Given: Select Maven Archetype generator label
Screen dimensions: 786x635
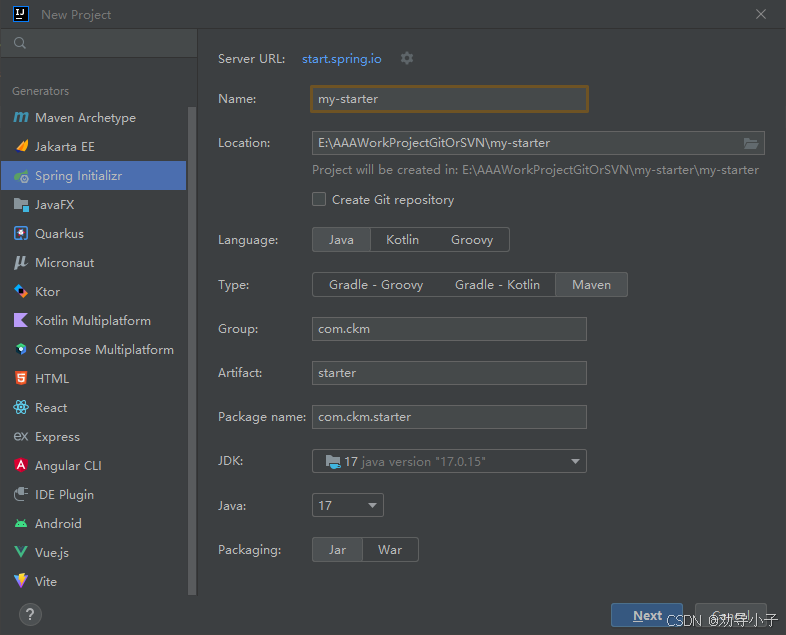Looking at the screenshot, I should [x=85, y=118].
